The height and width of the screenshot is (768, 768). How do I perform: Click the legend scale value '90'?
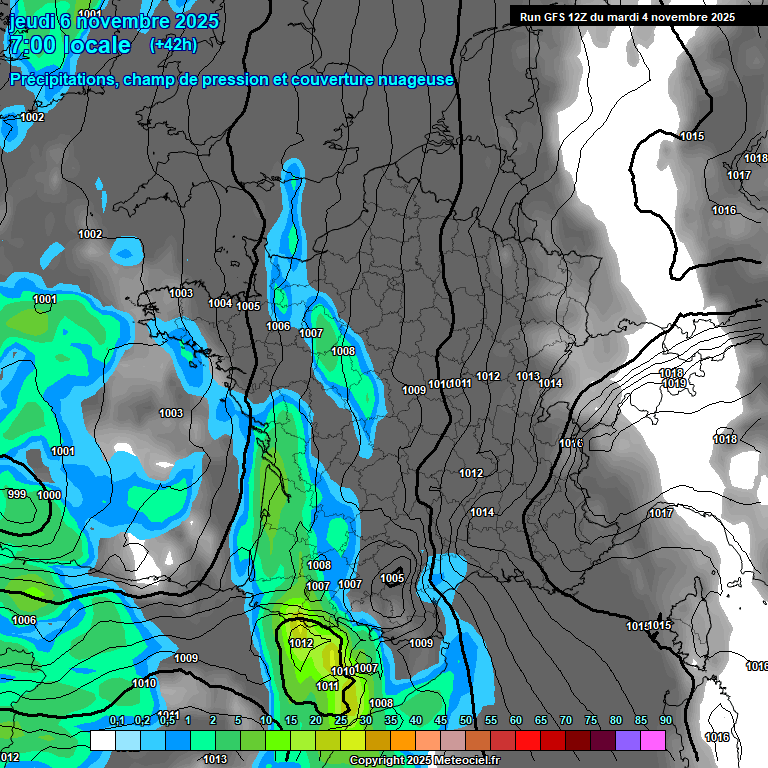pos(666,720)
